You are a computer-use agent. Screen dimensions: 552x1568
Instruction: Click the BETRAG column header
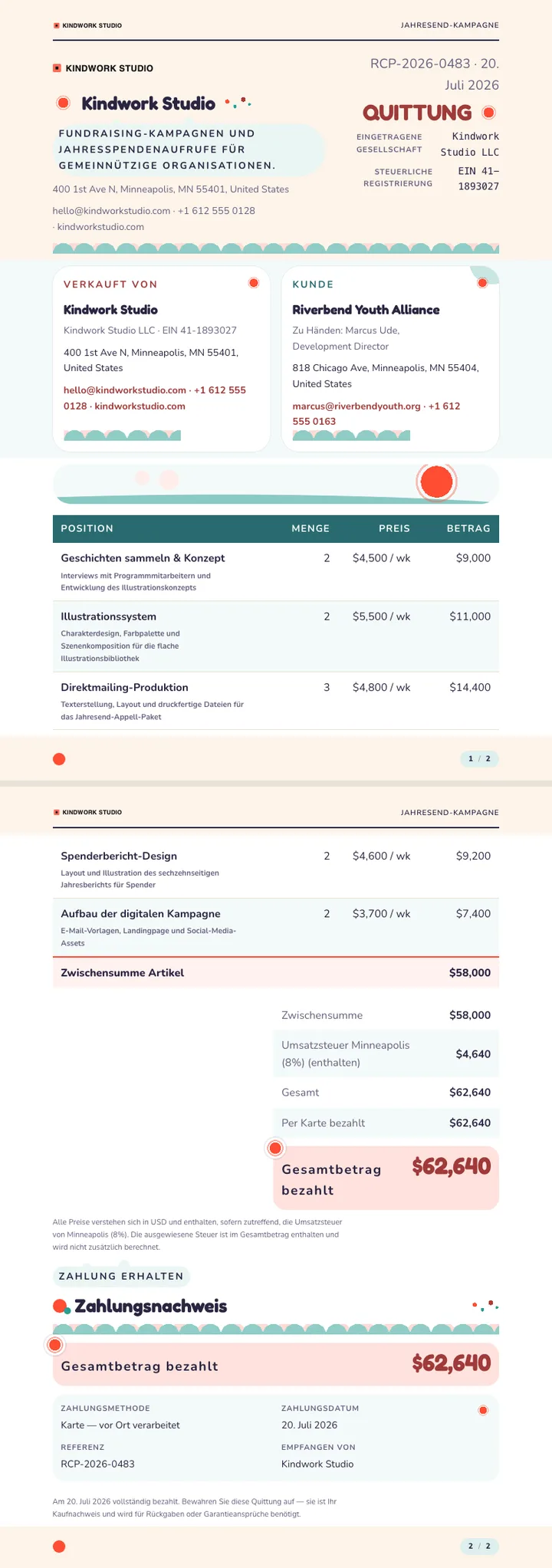click(x=468, y=528)
